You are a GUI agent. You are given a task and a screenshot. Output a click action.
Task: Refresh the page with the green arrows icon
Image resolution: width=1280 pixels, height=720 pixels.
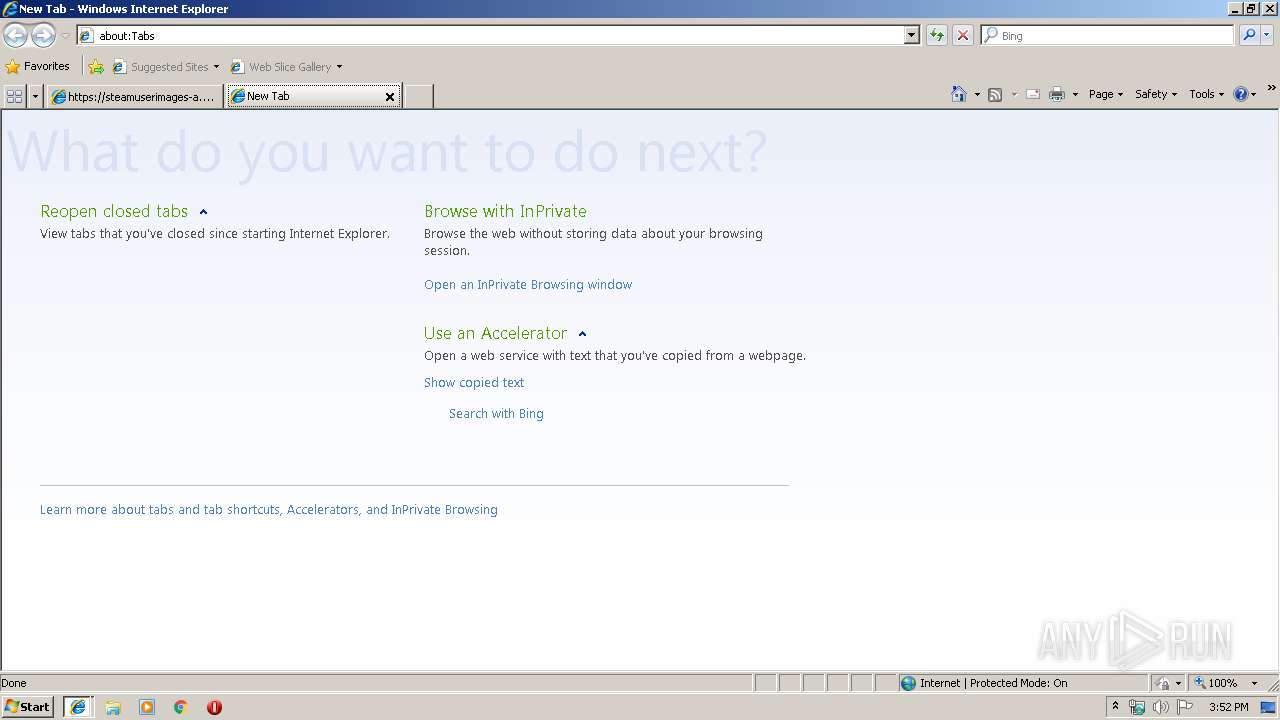(936, 35)
